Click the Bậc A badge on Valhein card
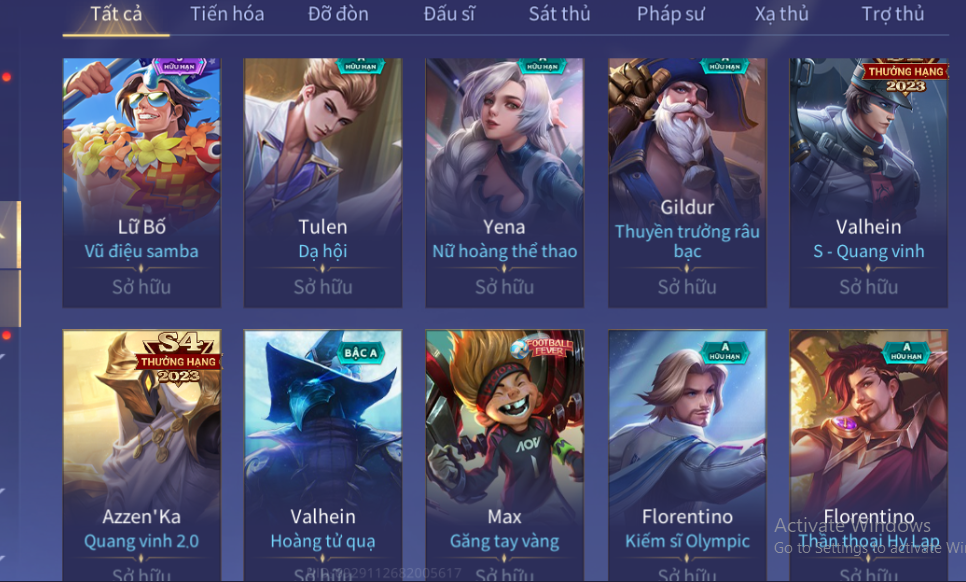This screenshot has height=582, width=966. point(360,353)
